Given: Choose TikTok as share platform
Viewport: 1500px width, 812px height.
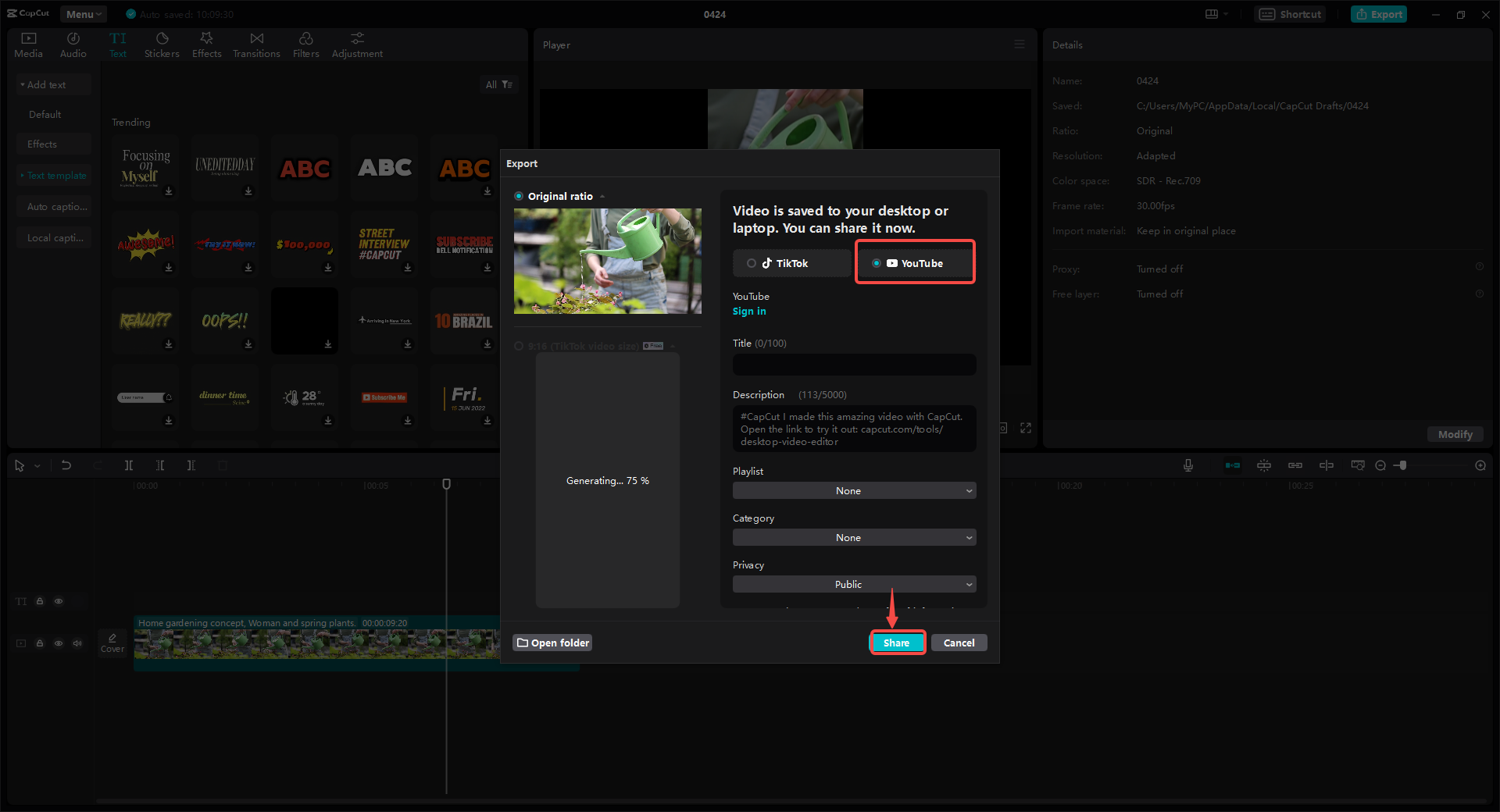Looking at the screenshot, I should pyautogui.click(x=791, y=263).
